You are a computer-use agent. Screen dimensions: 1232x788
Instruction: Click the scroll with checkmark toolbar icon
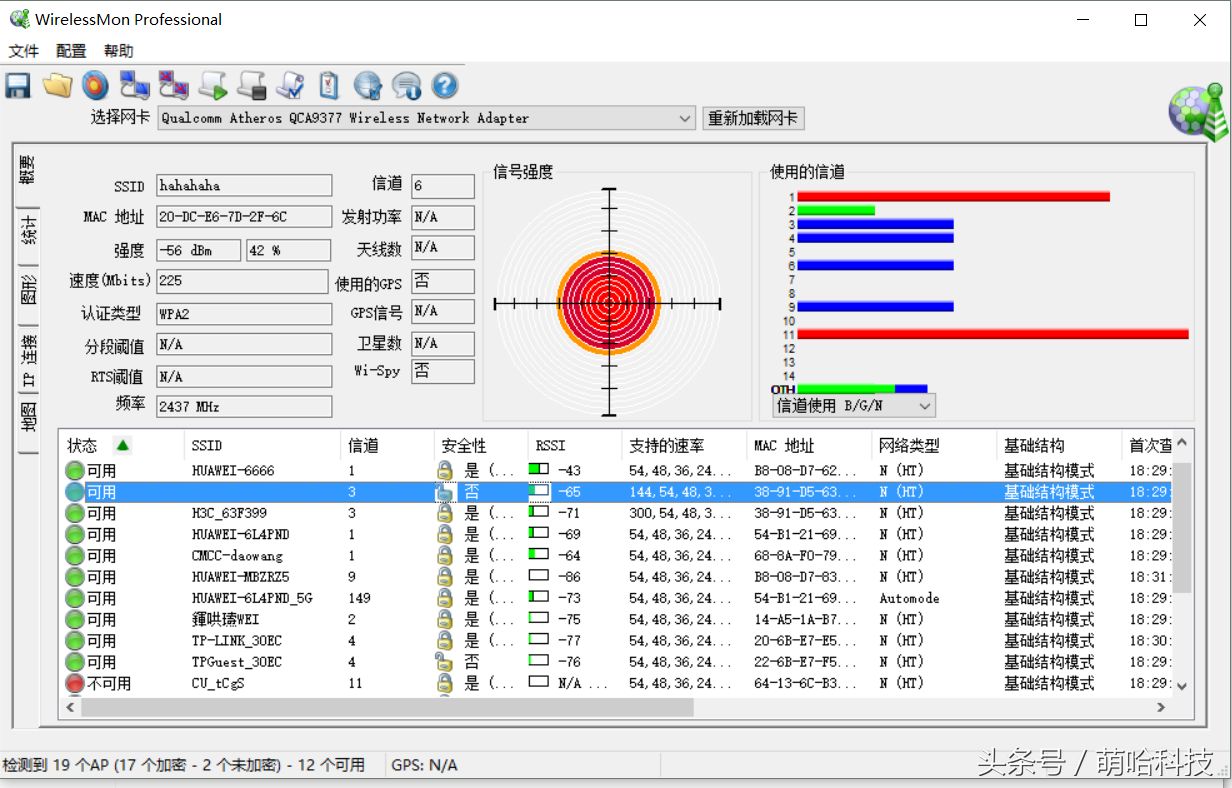click(x=290, y=86)
